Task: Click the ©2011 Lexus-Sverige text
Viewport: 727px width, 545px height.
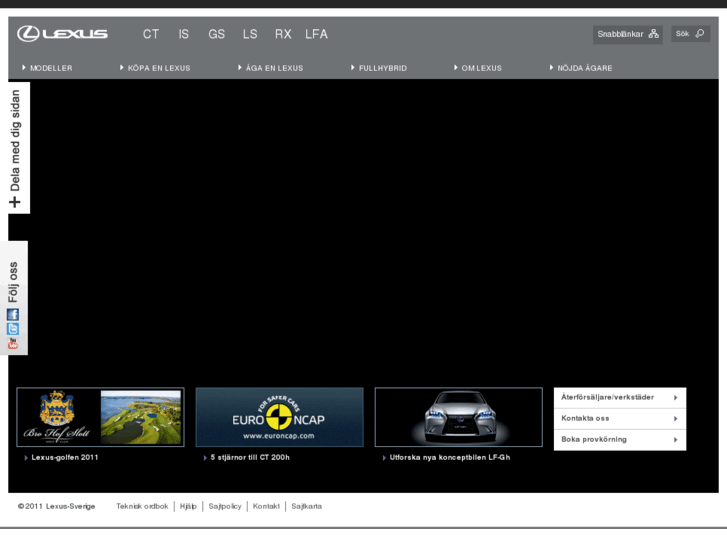Action: [57, 506]
